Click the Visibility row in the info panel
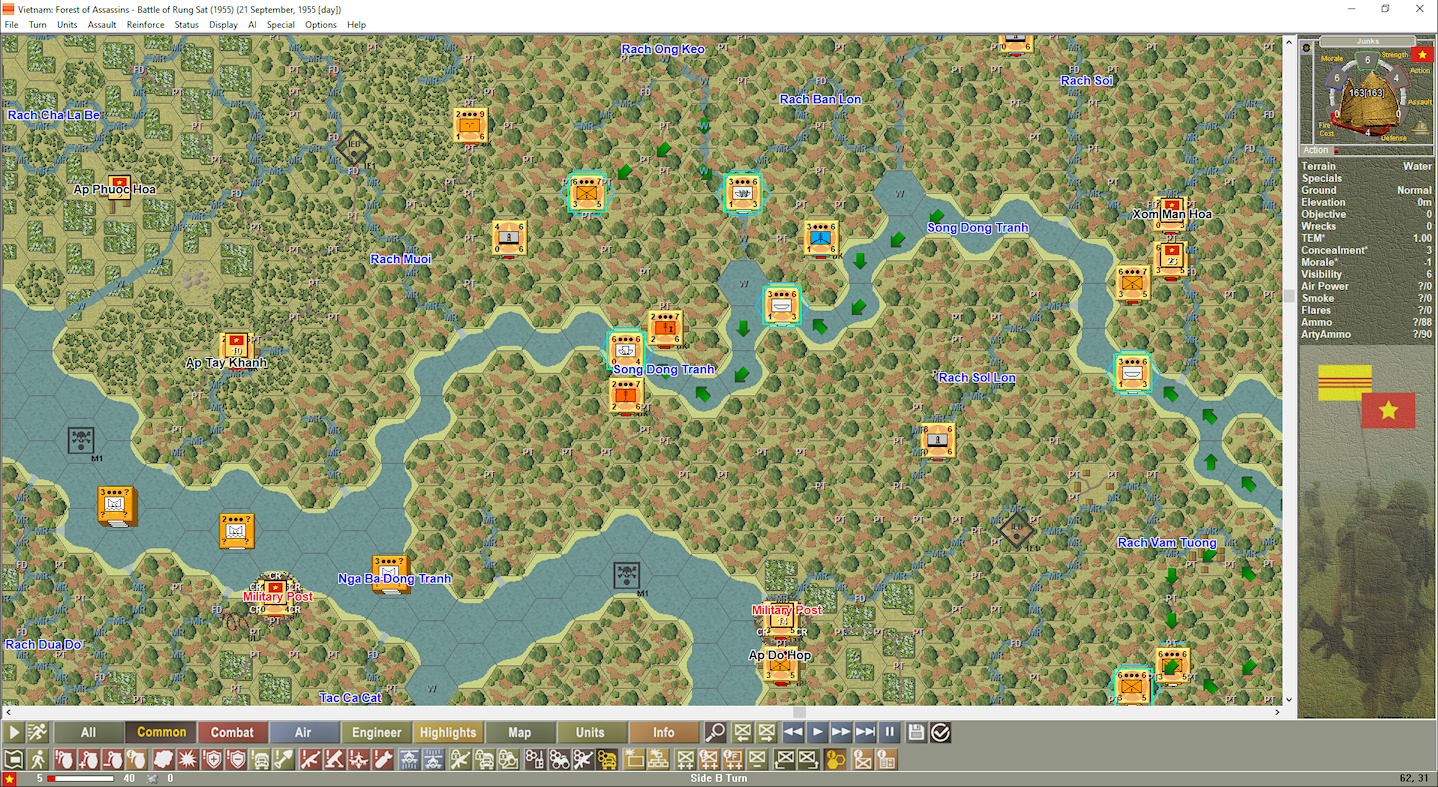 click(1366, 274)
